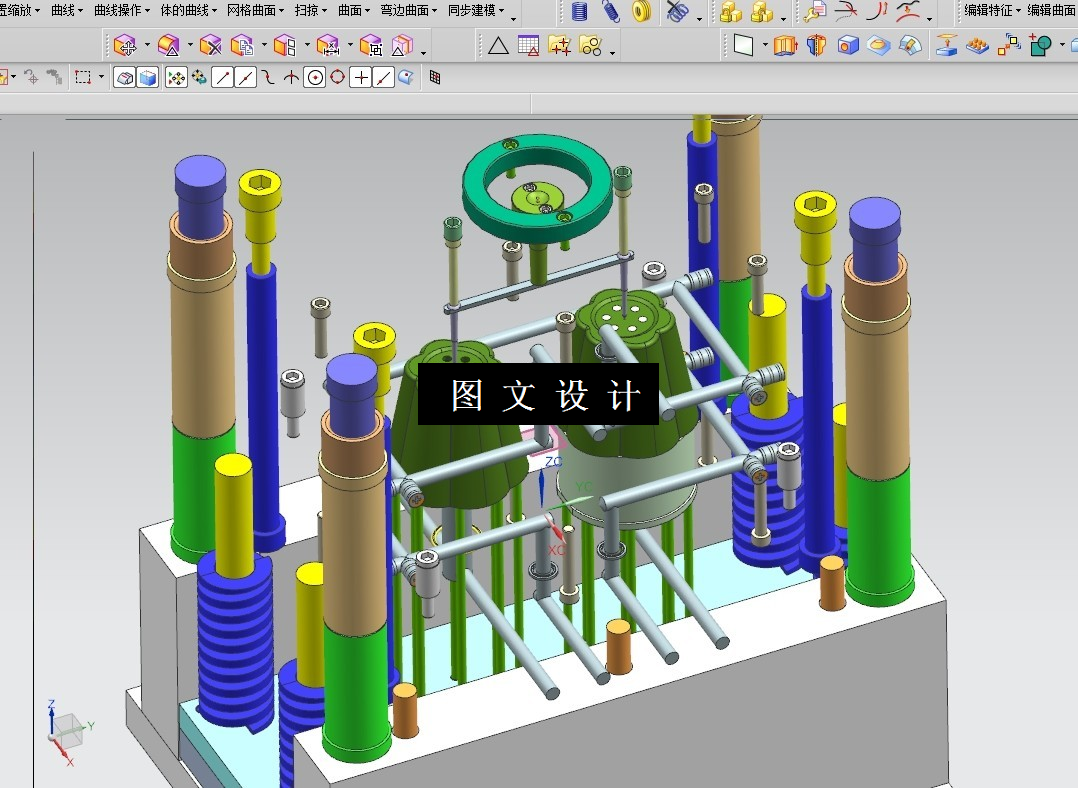Click the Resize Face cube icon
The height and width of the screenshot is (788, 1078).
[168, 46]
